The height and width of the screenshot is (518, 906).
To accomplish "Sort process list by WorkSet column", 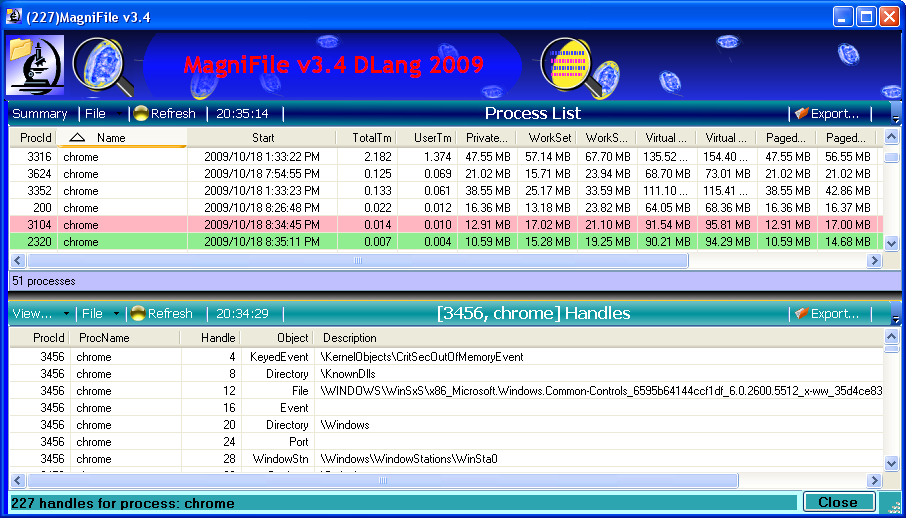I will pyautogui.click(x=547, y=138).
